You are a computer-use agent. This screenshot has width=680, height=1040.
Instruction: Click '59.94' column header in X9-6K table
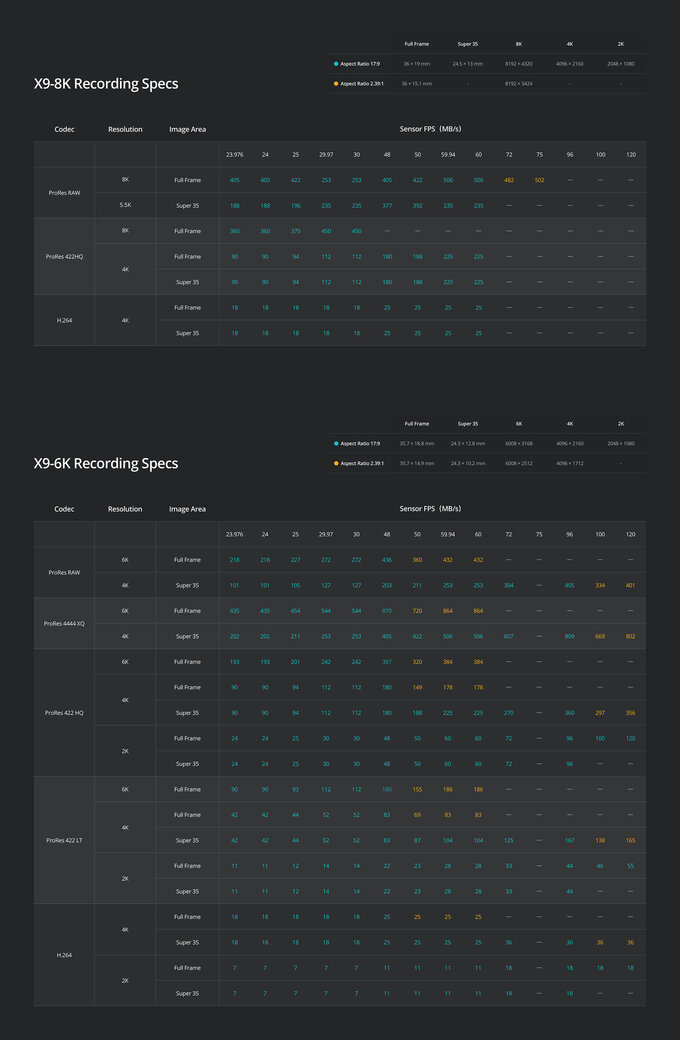448,535
